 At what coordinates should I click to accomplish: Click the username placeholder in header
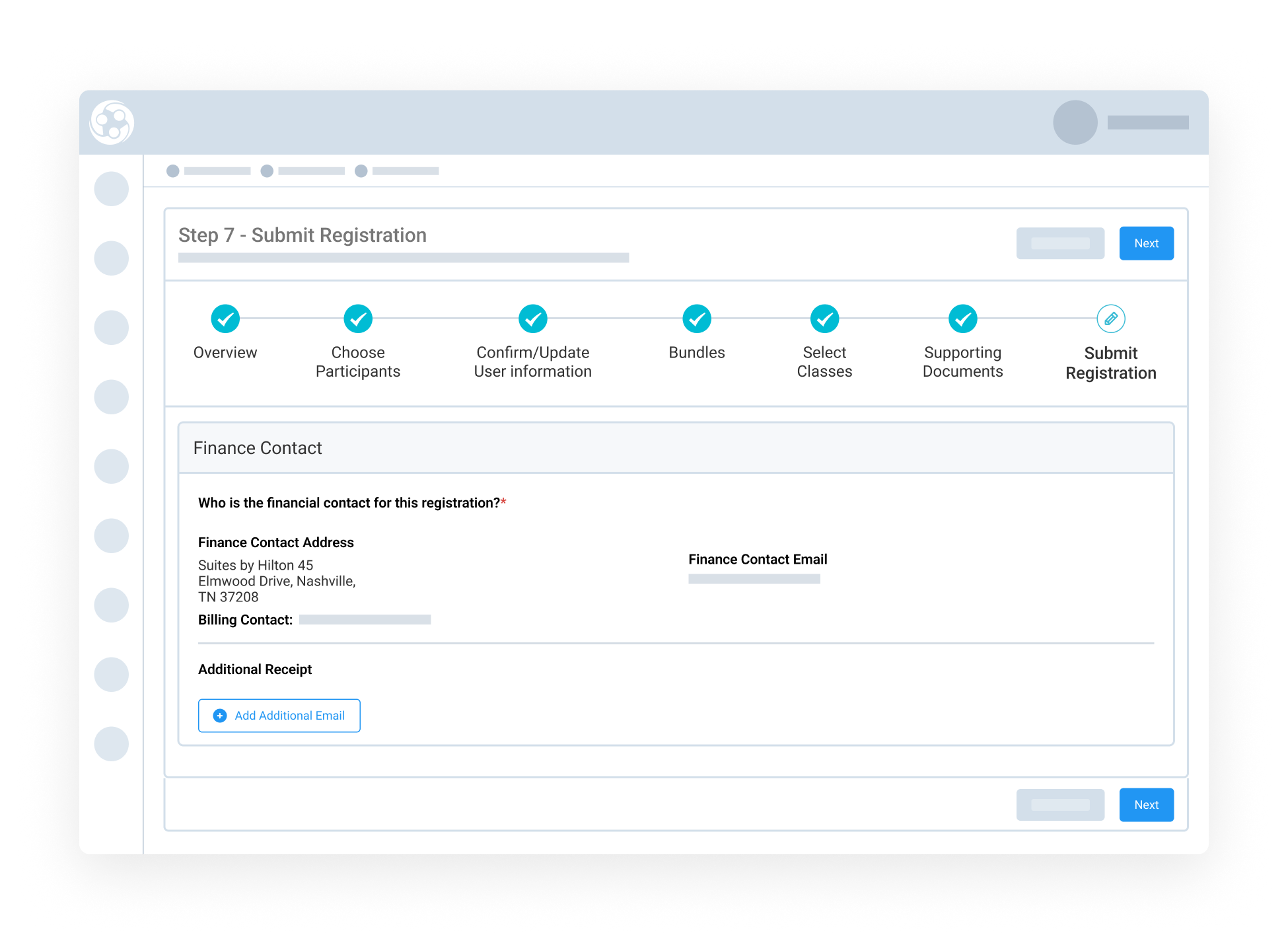tap(1148, 122)
